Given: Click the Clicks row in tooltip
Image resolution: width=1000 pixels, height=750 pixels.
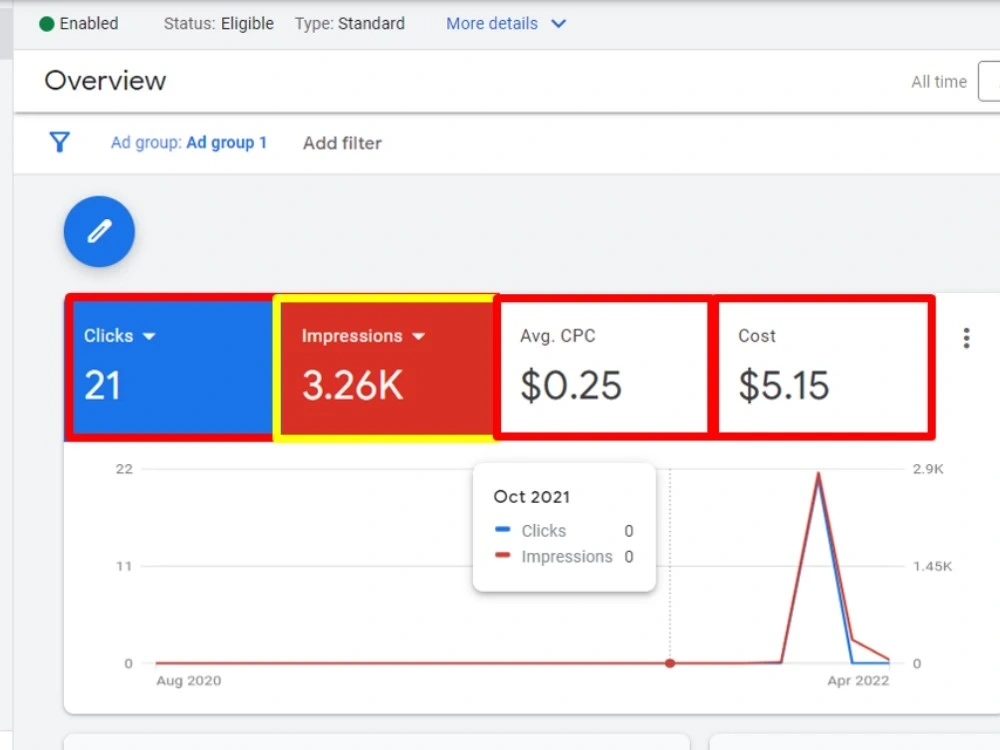Looking at the screenshot, I should click(564, 531).
